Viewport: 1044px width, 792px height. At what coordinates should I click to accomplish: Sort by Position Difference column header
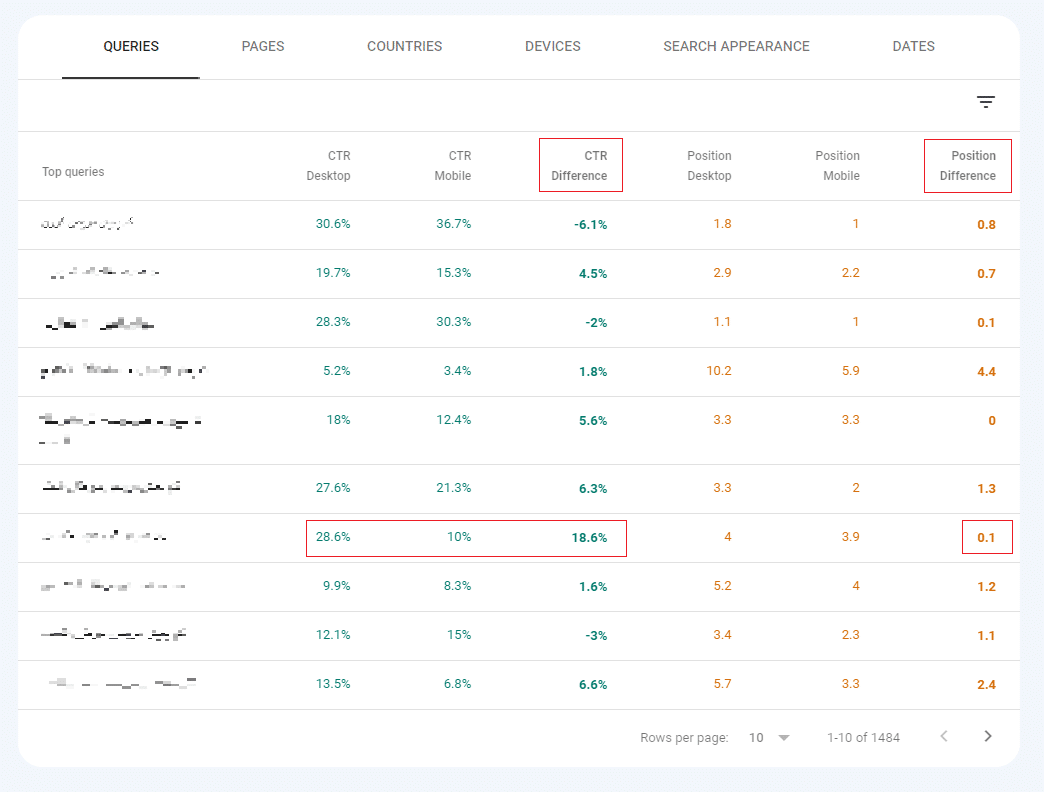pyautogui.click(x=967, y=166)
